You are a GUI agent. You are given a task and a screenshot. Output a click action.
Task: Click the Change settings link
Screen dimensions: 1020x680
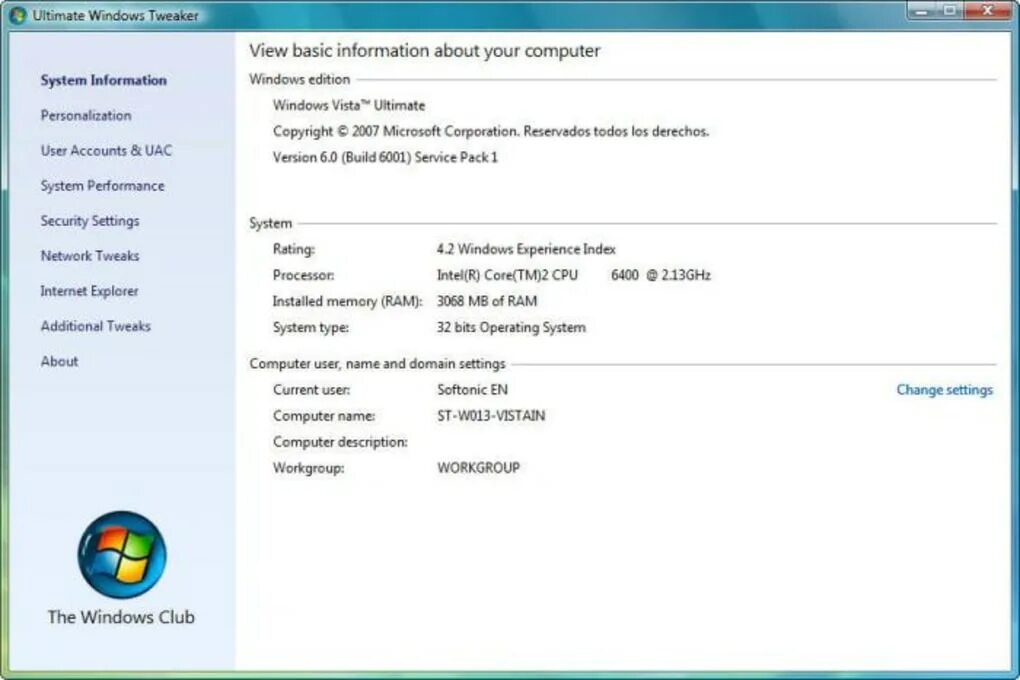tap(945, 390)
